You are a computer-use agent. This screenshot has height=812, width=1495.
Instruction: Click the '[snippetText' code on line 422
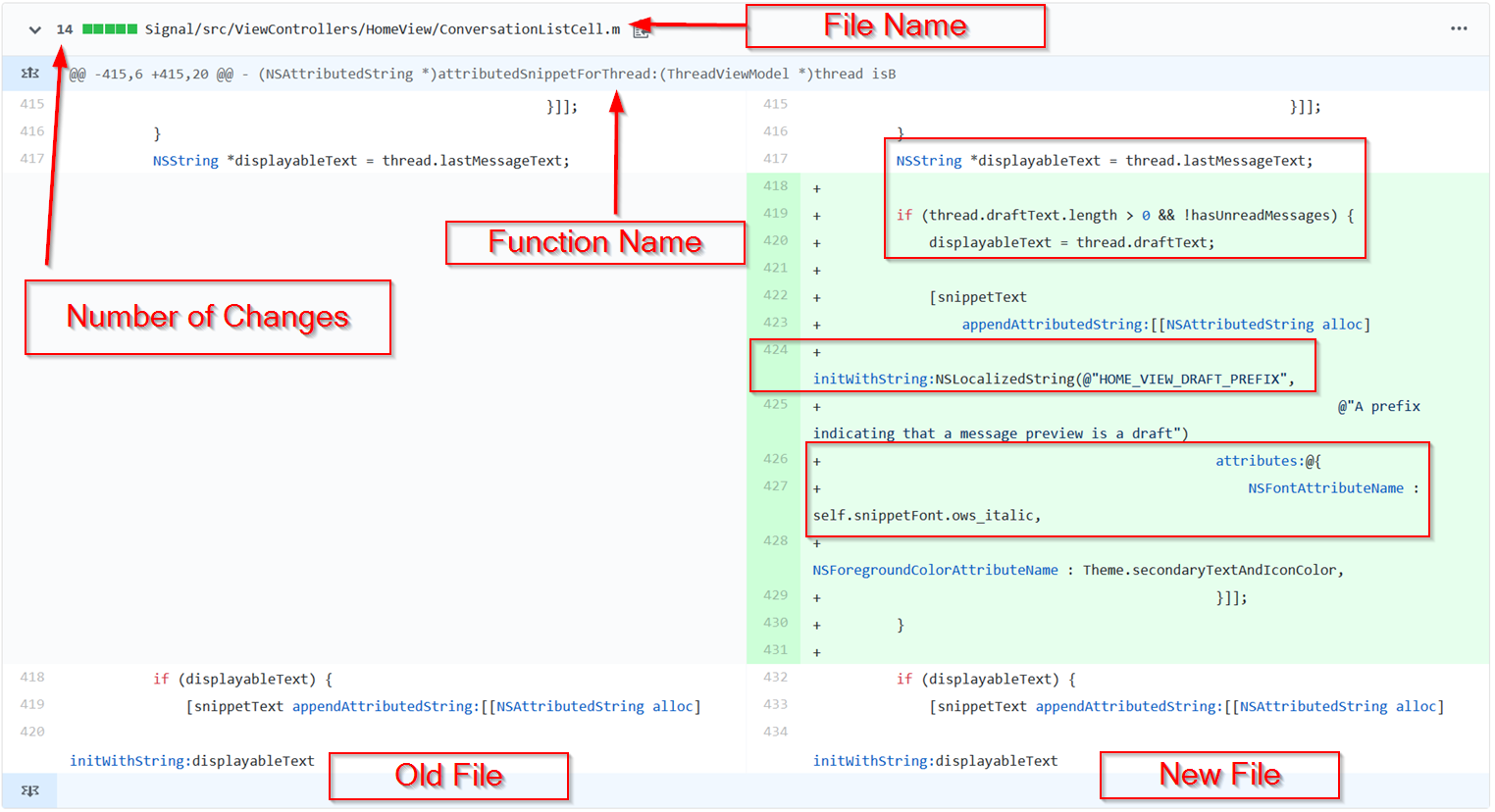click(978, 297)
